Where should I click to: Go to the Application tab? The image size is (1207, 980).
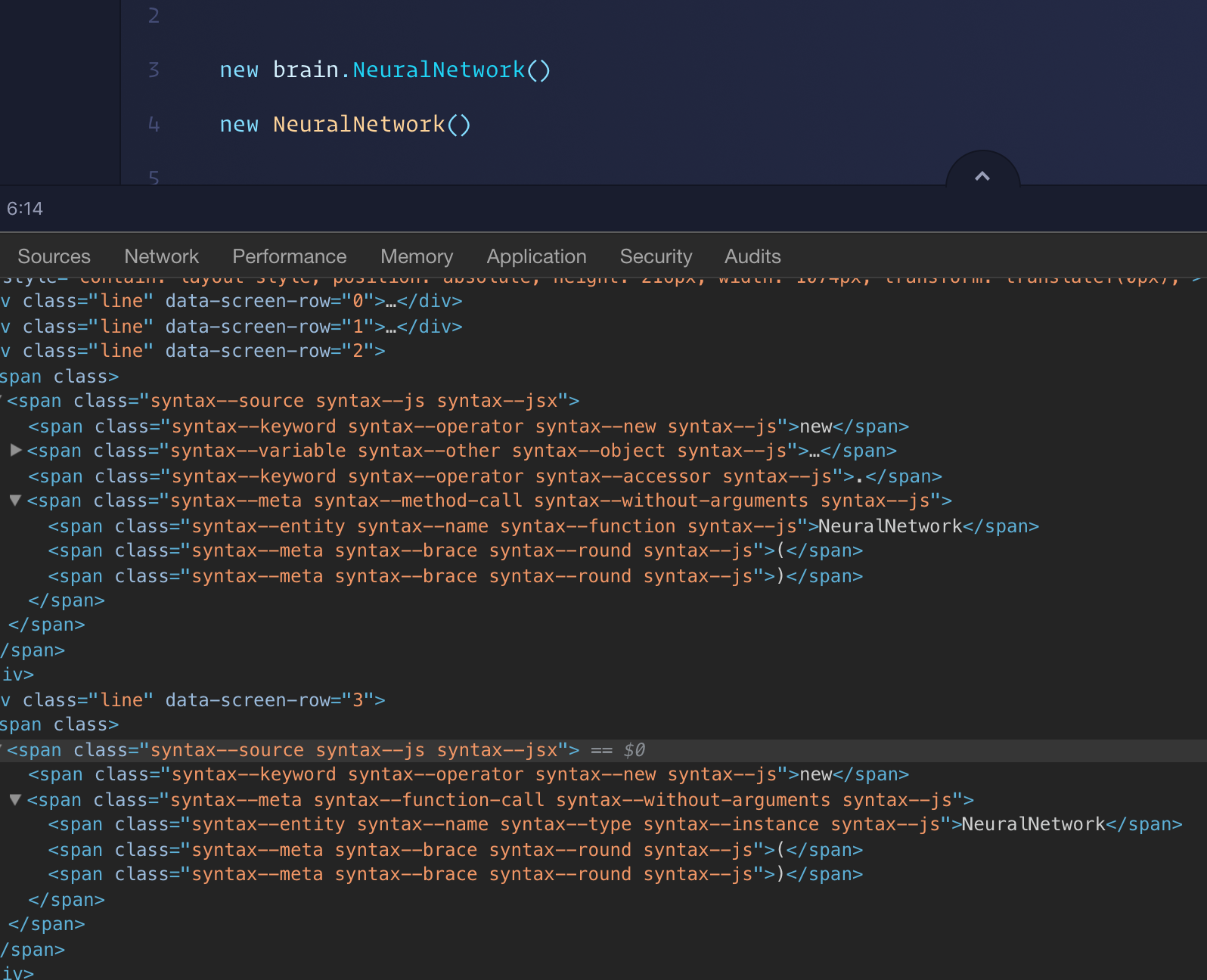[536, 256]
